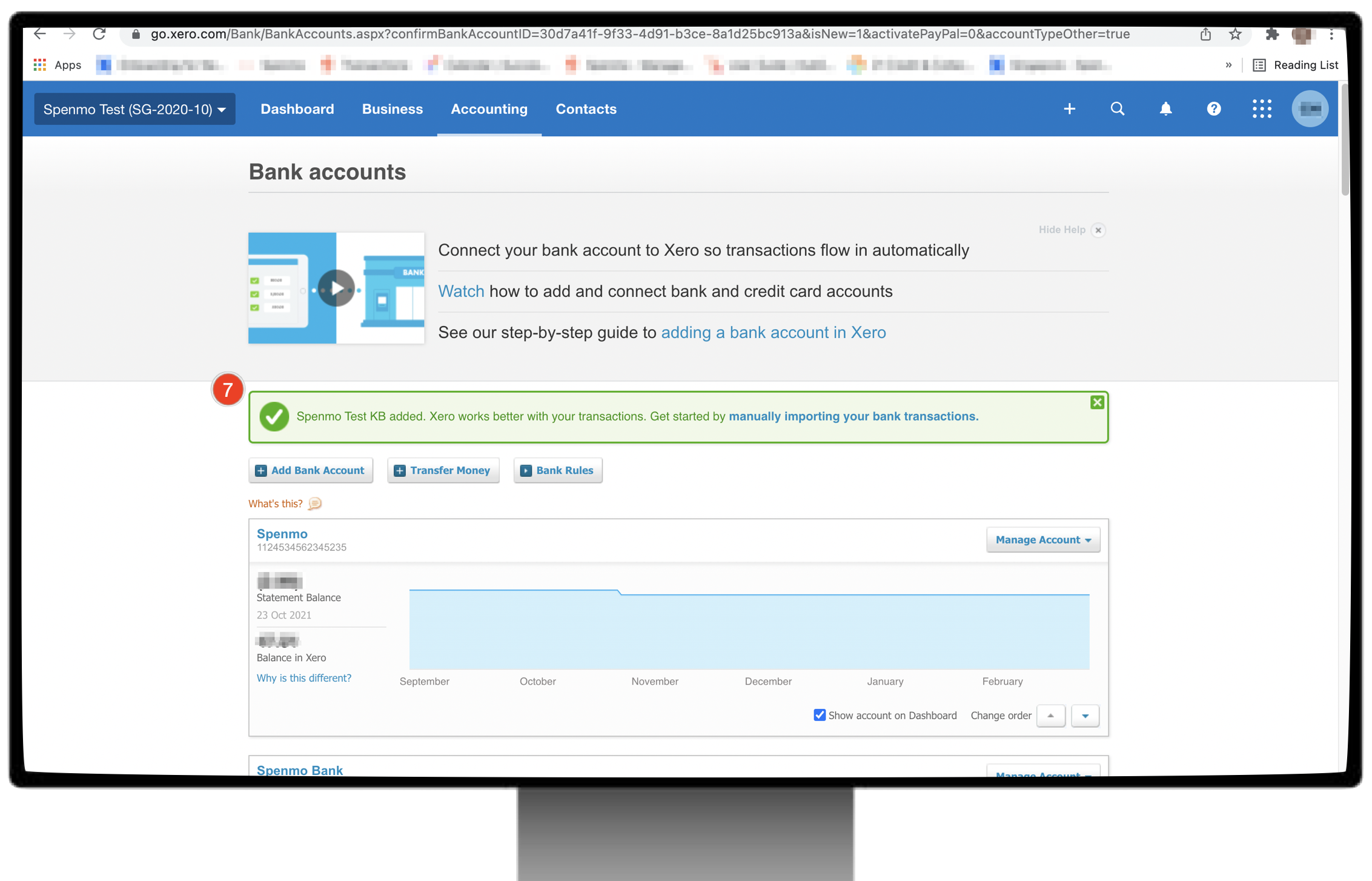Click Why is this different? link

[304, 678]
